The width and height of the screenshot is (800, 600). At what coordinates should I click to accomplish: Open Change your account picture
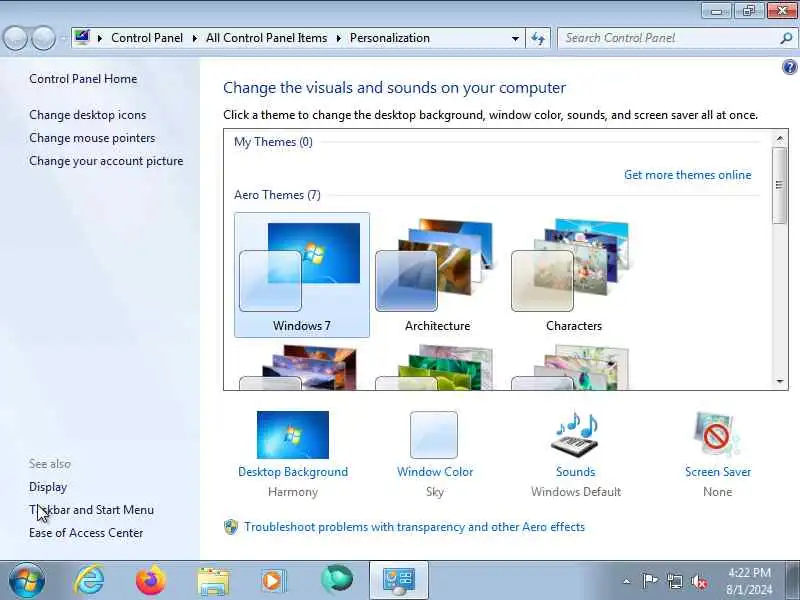[x=106, y=161]
